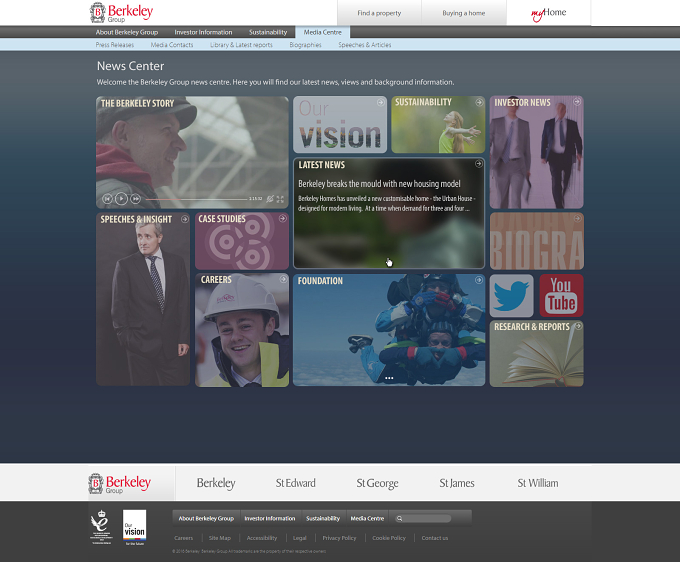Open the Careers tile thumbnail

pyautogui.click(x=242, y=330)
